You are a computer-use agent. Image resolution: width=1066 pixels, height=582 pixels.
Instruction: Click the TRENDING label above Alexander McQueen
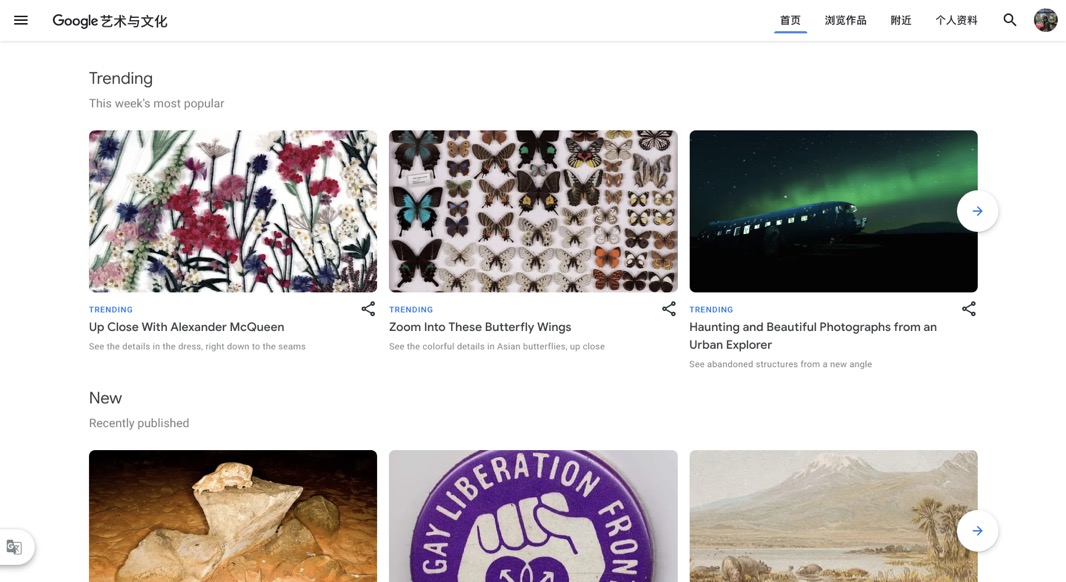(111, 309)
